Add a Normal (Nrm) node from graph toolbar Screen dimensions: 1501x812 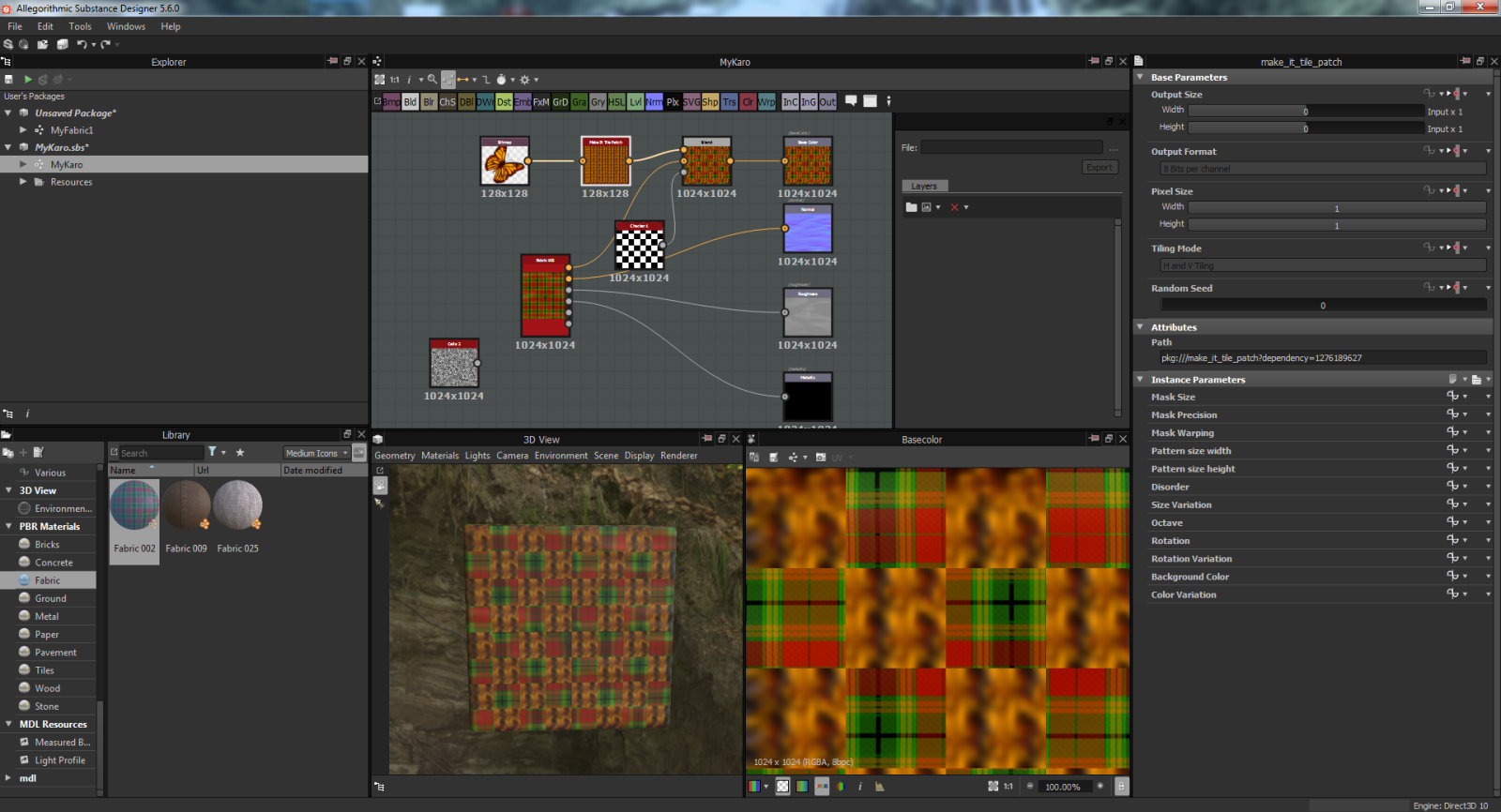(654, 102)
